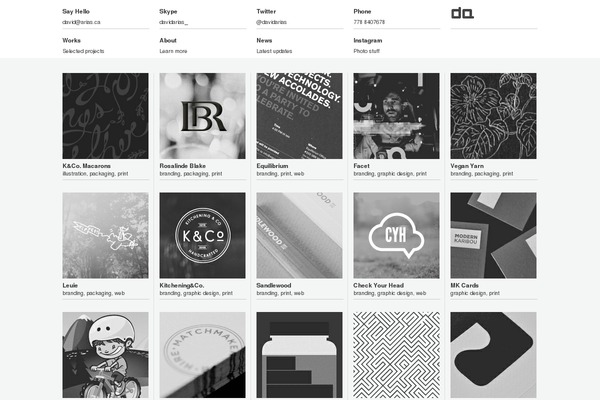600x400 pixels.
Task: Click the CYH cloud logo thumbnail
Action: point(396,235)
